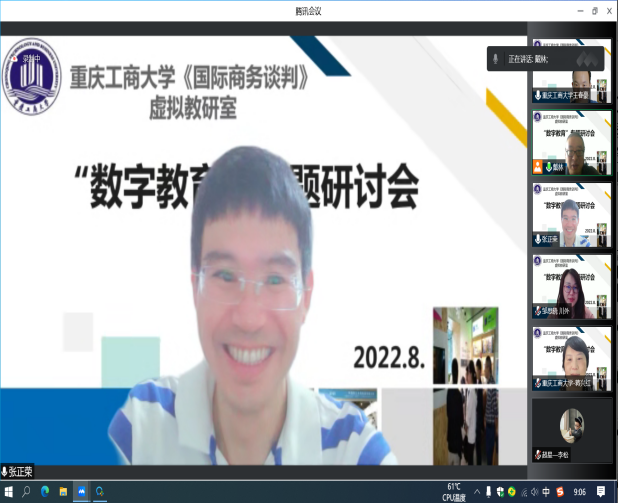This screenshot has height=503, width=618.
Task: Click the mic icon next to 张正荣 label
Action: tap(5, 471)
